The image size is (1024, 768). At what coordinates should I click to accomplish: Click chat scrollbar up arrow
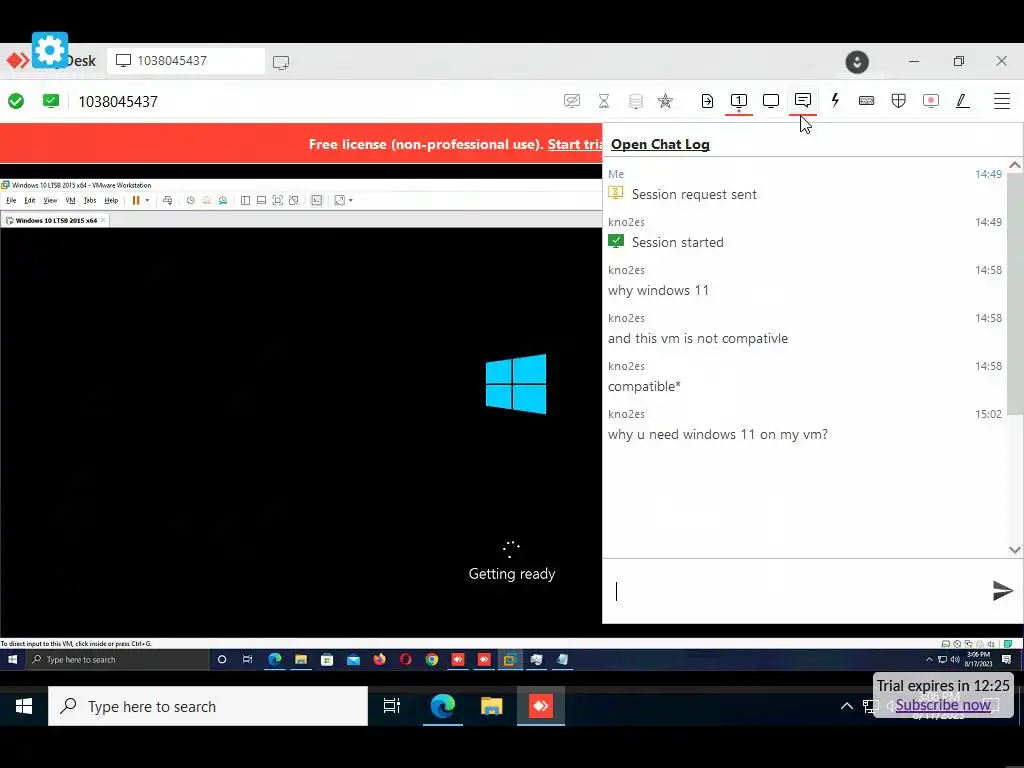[1014, 165]
